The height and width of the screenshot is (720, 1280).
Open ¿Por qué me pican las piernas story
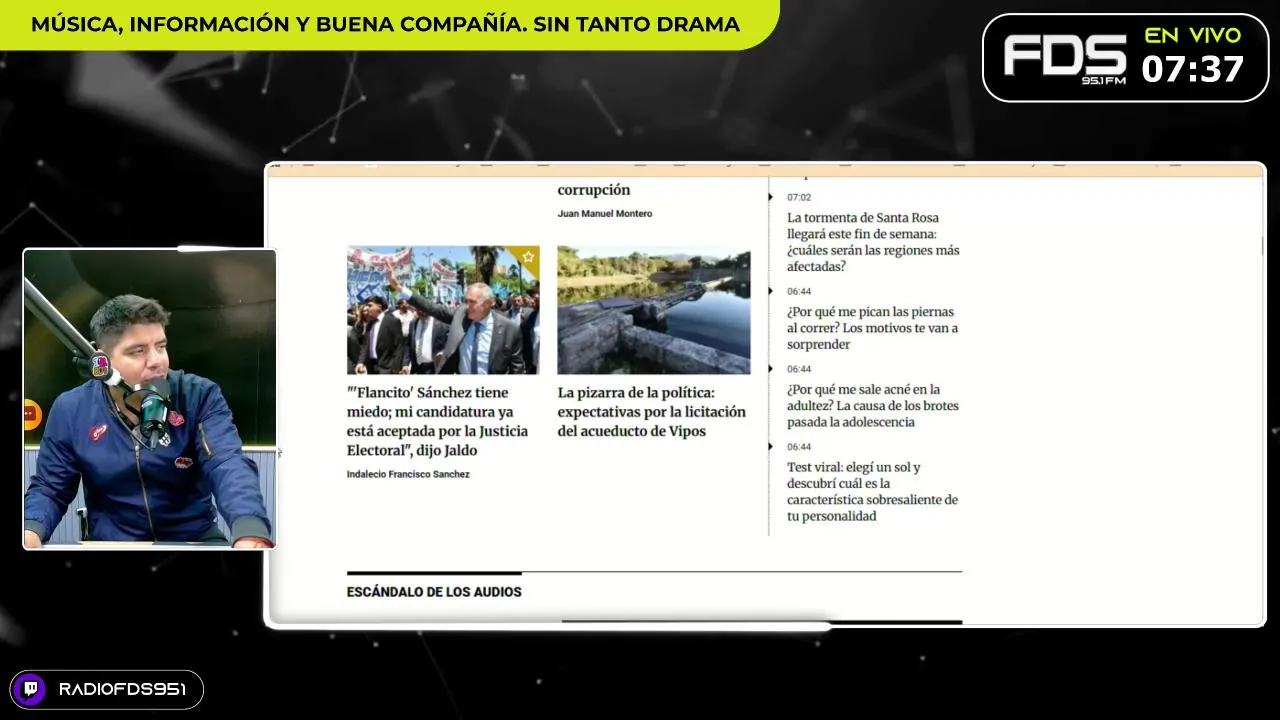tap(872, 328)
